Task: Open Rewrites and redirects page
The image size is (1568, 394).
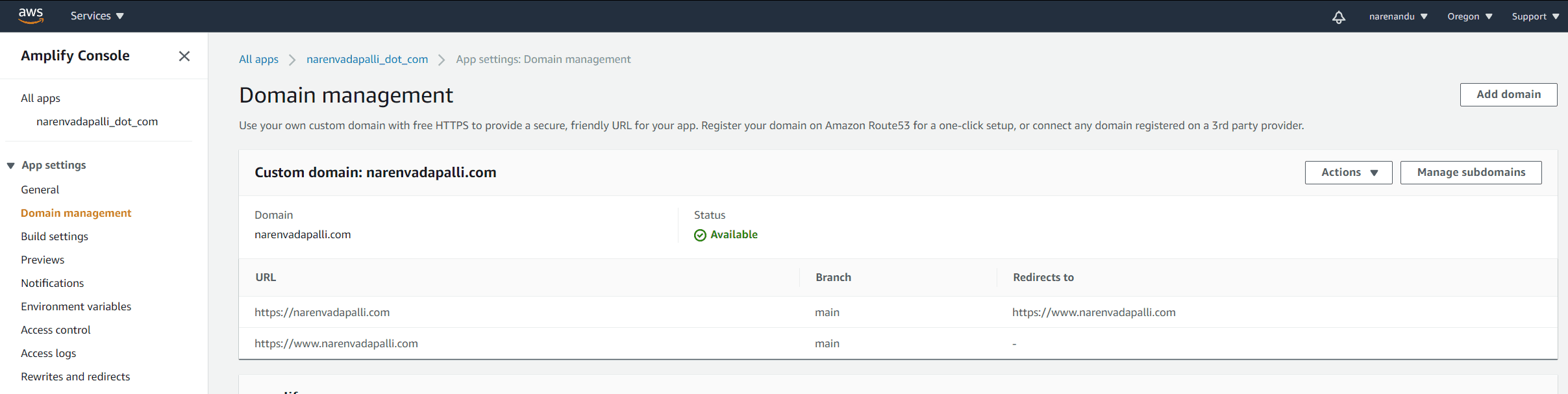Action: tap(75, 377)
